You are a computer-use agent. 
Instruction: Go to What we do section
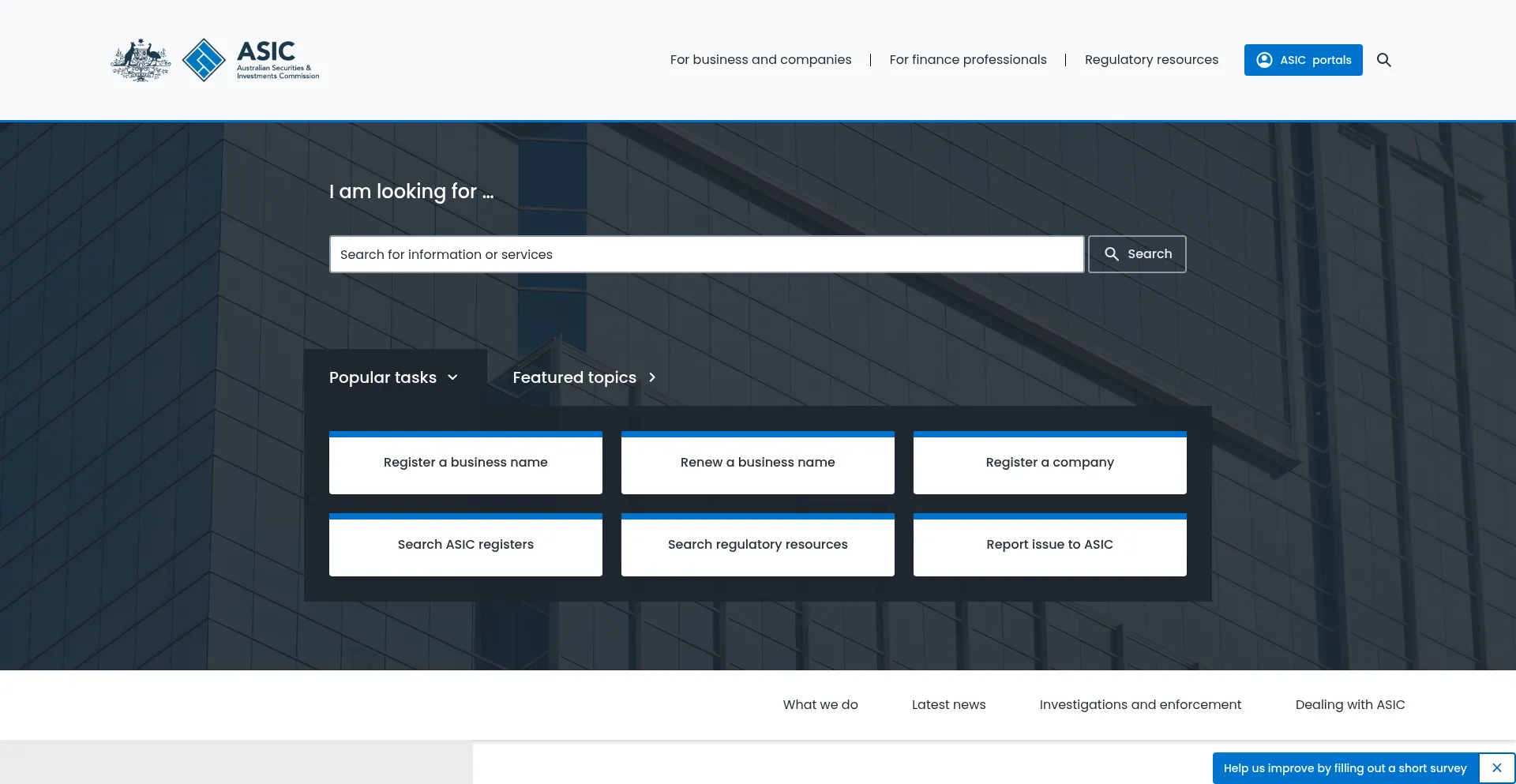[820, 704]
